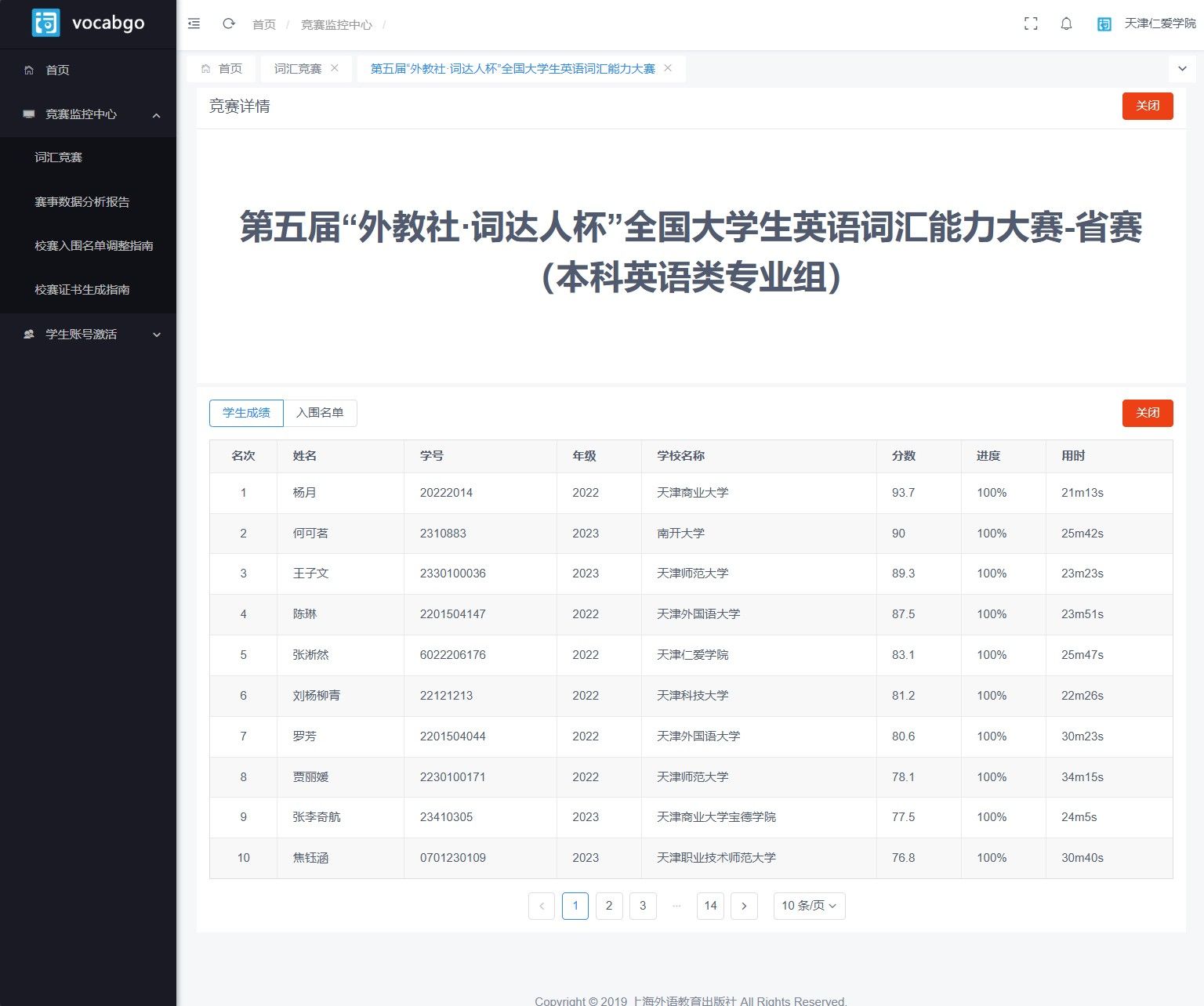This screenshot has width=1204, height=1006.
Task: Select student name 焦钰涵
Action: pyautogui.click(x=310, y=858)
